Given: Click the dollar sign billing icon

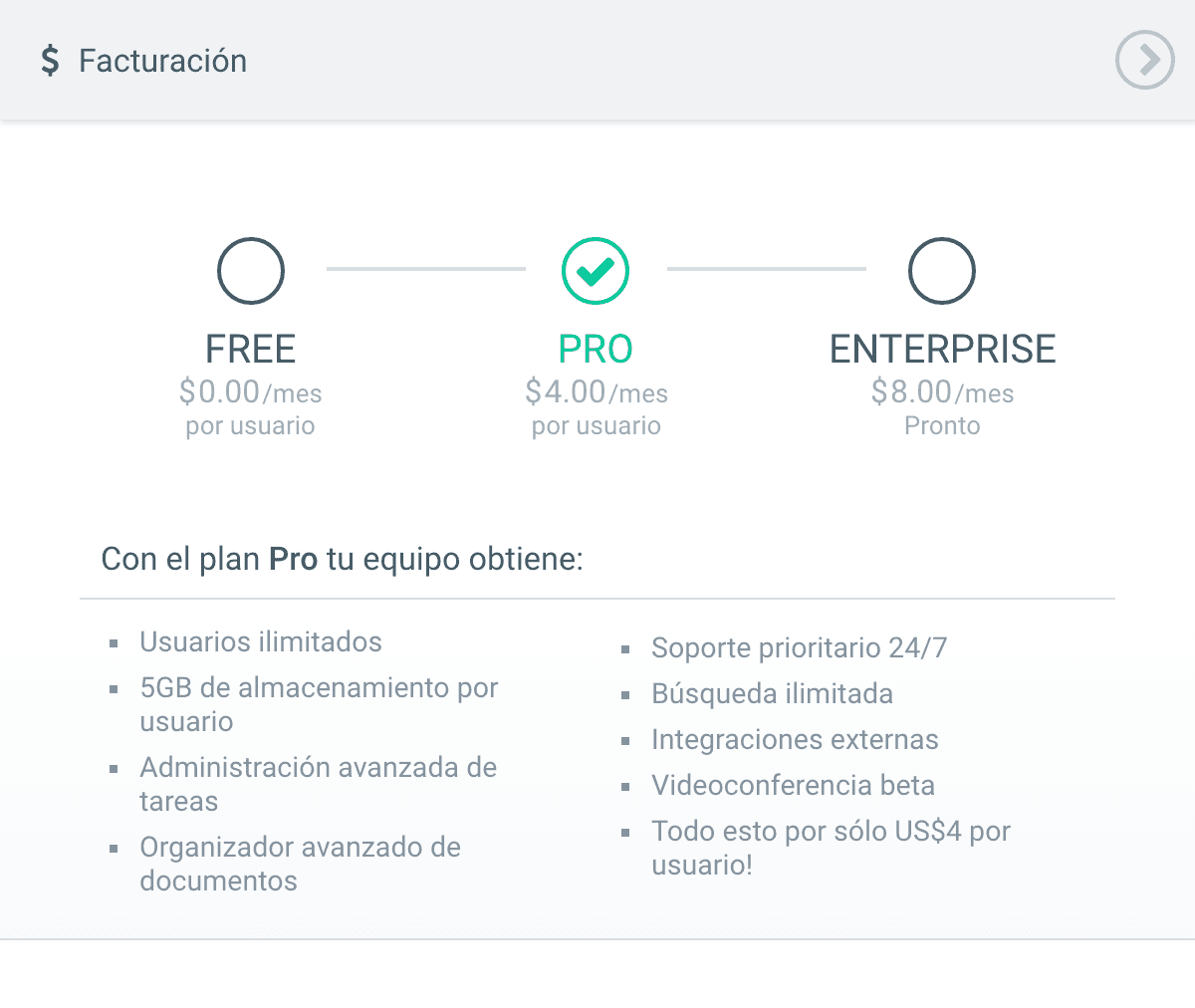Looking at the screenshot, I should point(50,61).
